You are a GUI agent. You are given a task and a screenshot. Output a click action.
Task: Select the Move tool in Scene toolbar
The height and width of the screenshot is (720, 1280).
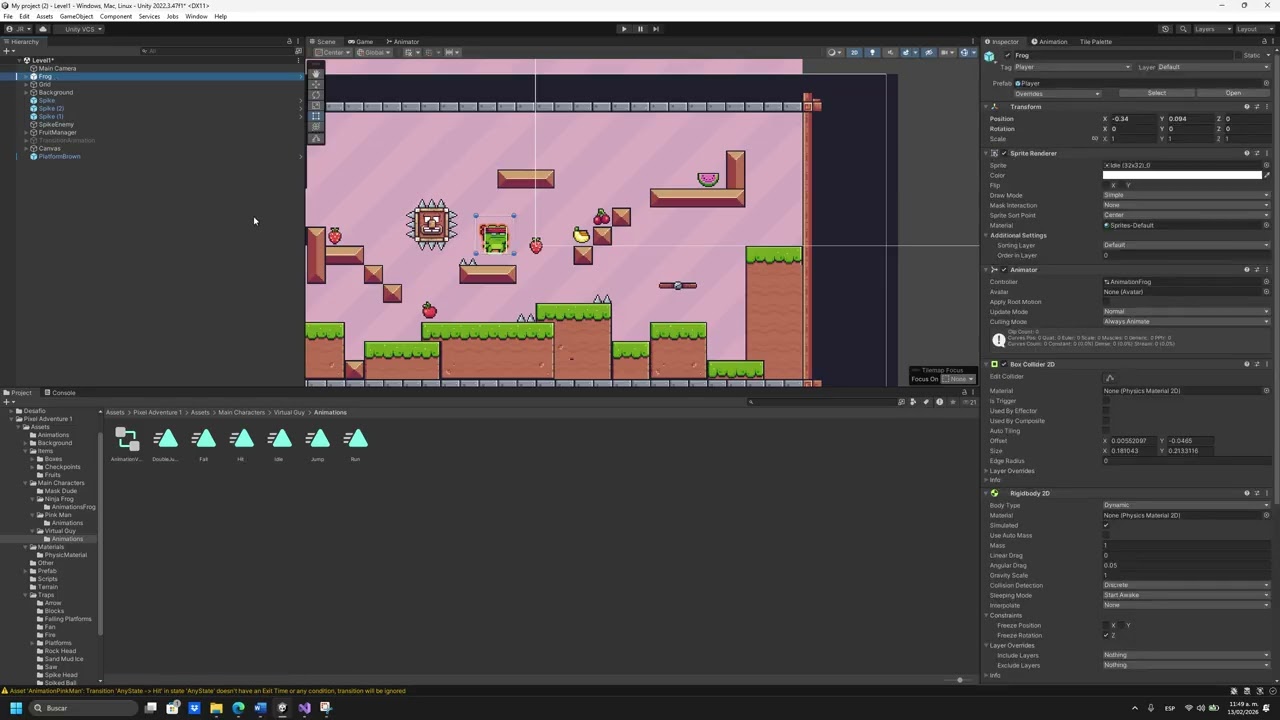[x=317, y=84]
